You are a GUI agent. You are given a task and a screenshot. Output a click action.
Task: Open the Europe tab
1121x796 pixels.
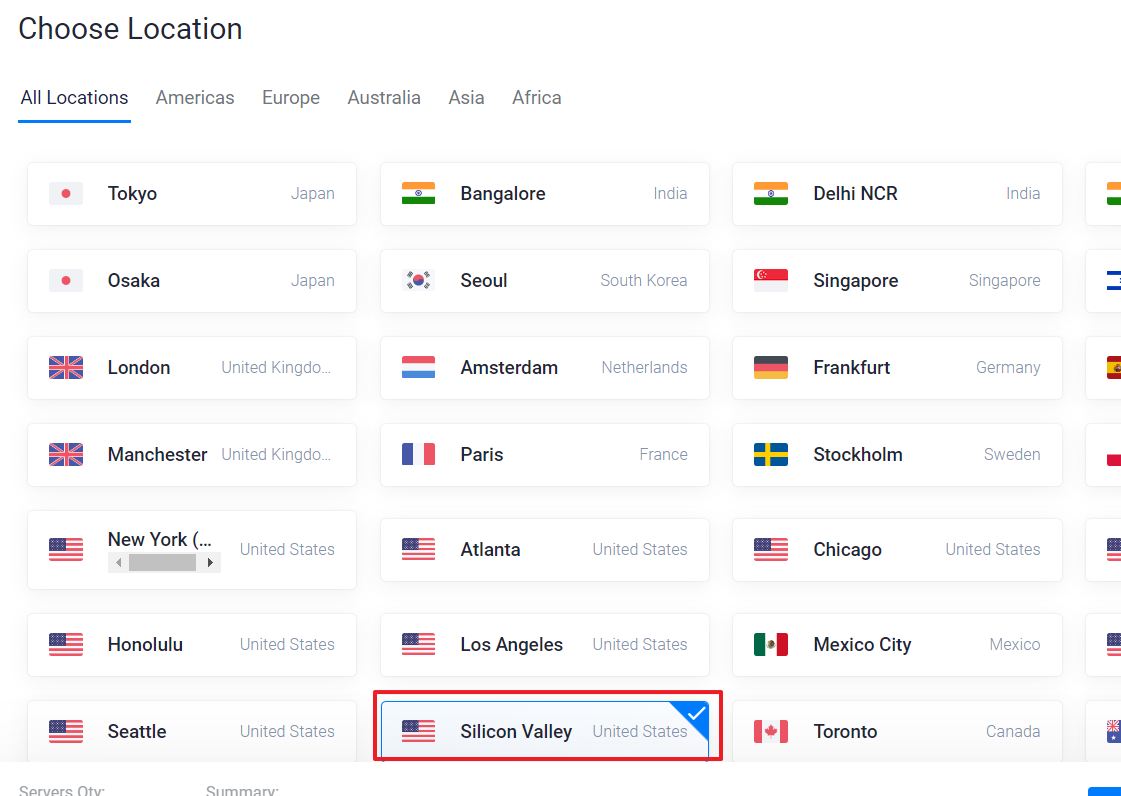(x=291, y=98)
